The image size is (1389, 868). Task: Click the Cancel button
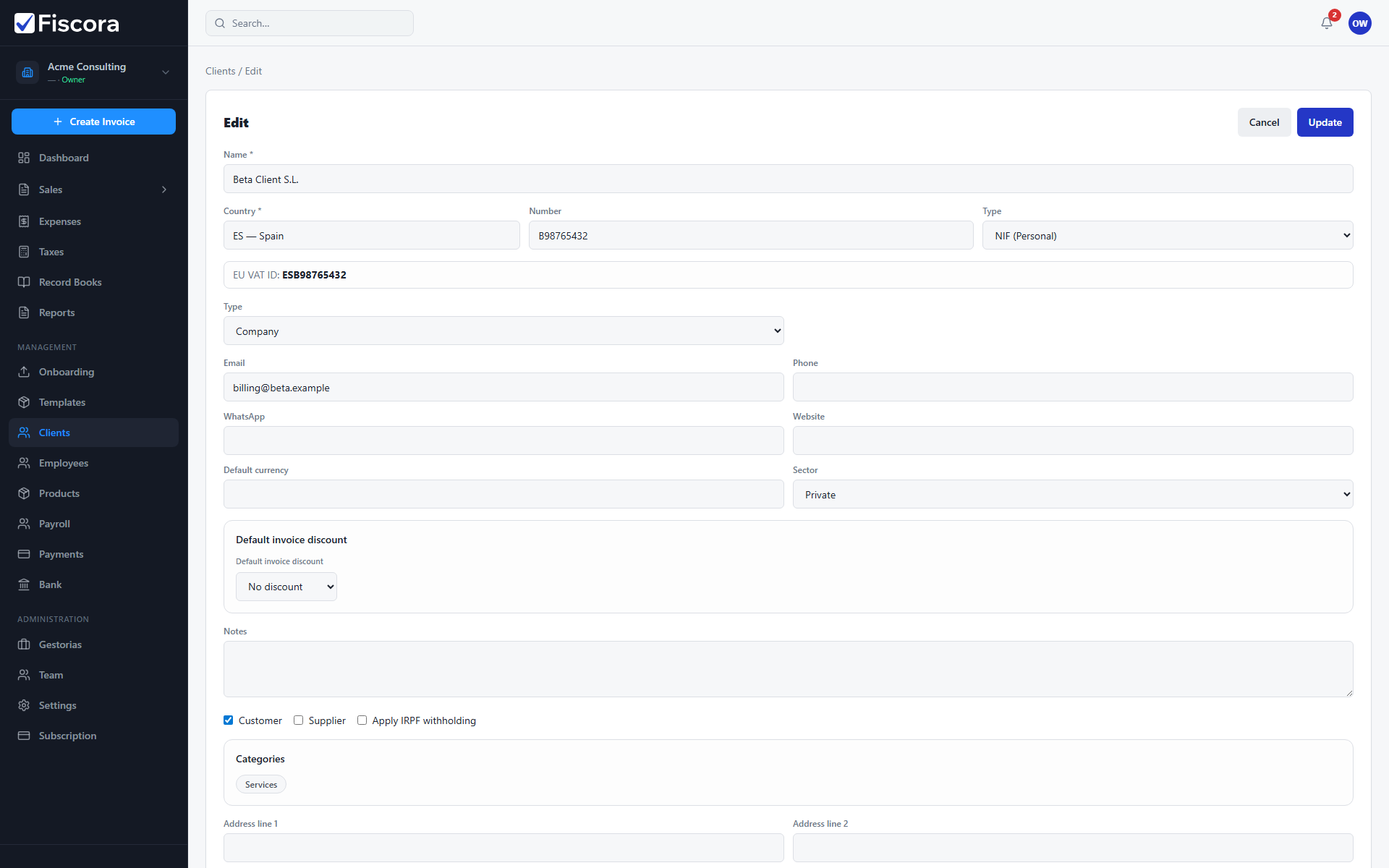pyautogui.click(x=1264, y=122)
